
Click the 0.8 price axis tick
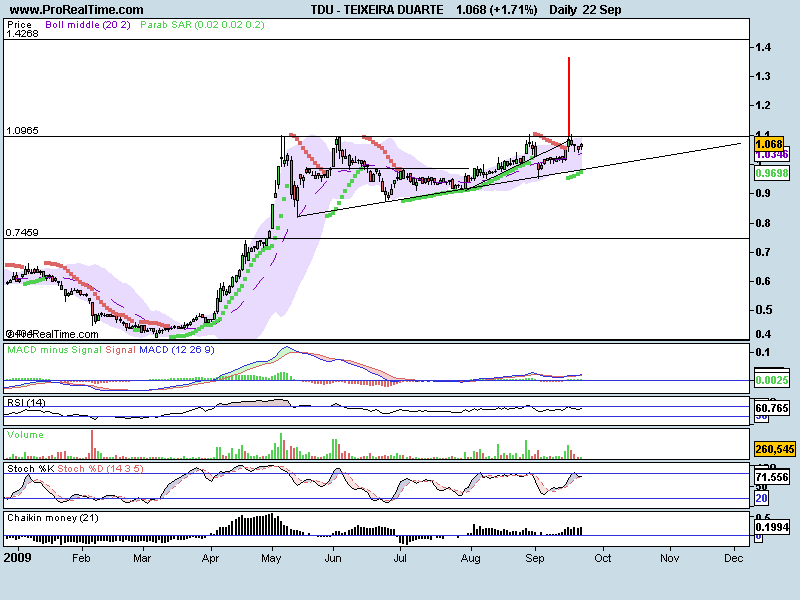click(x=763, y=223)
